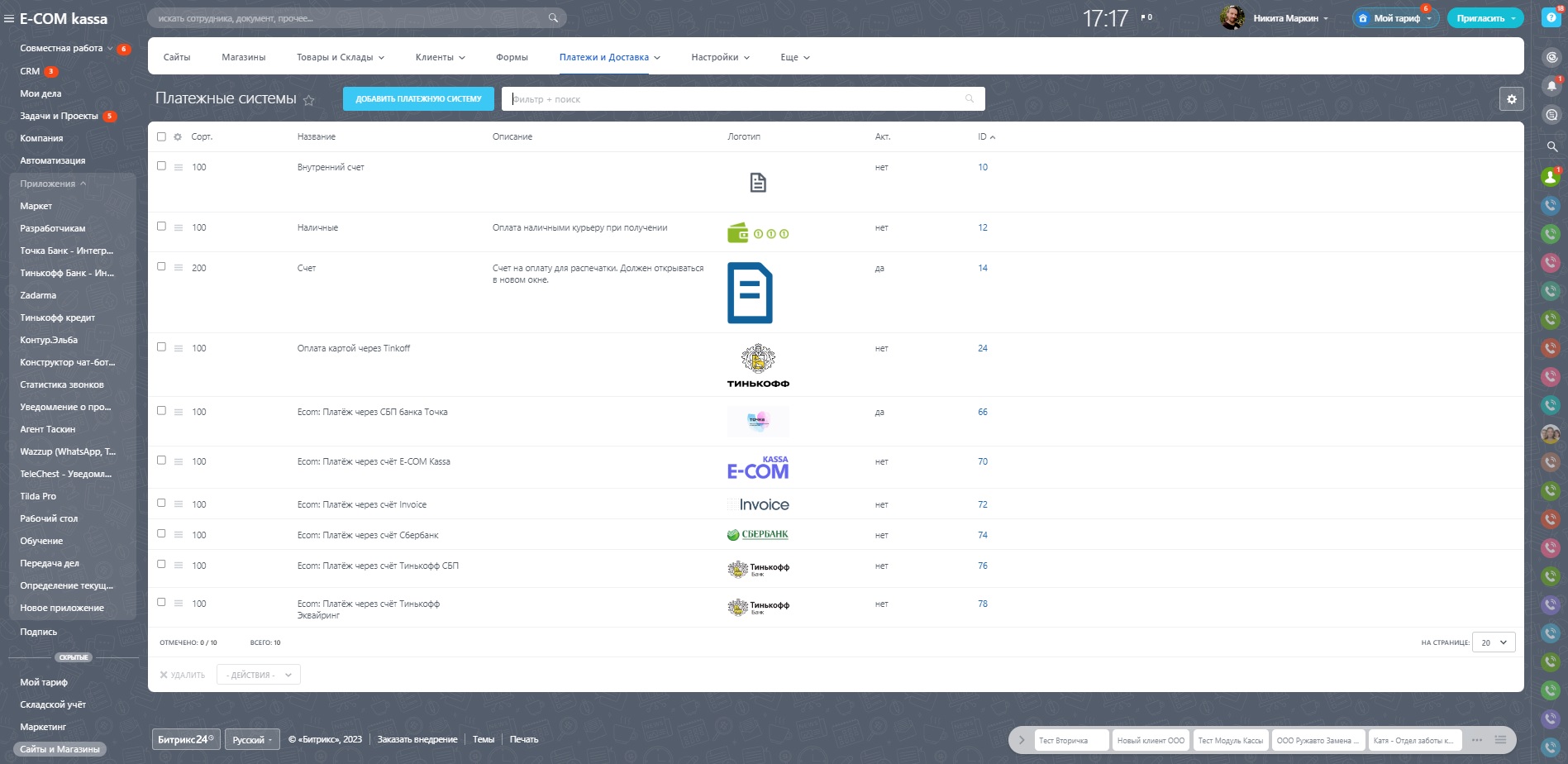Open the Действия actions dropdown
Image resolution: width=1568 pixels, height=764 pixels.
click(x=259, y=675)
